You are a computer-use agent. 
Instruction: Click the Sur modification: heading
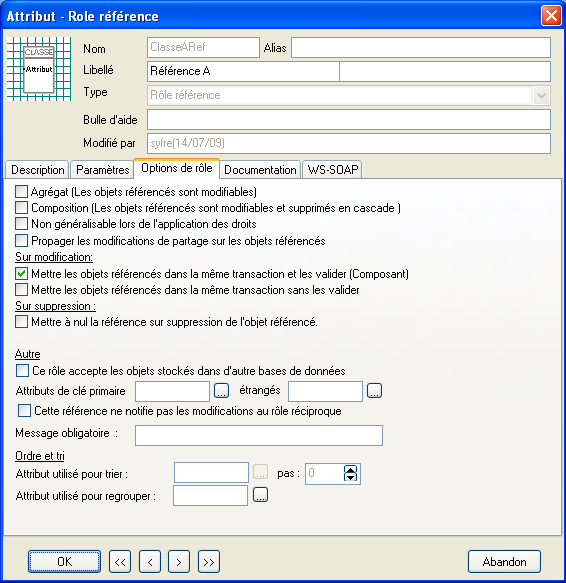54,257
